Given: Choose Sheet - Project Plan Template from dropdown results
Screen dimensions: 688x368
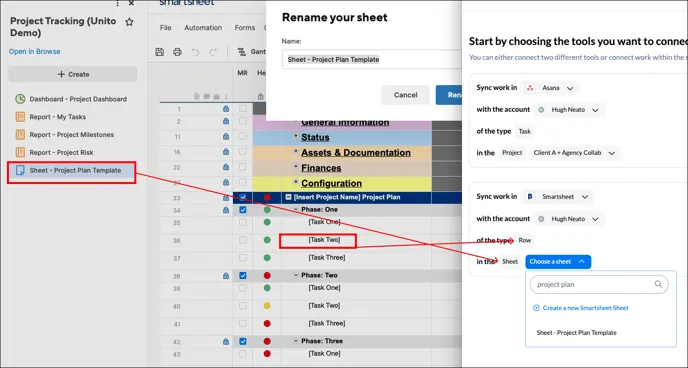Looking at the screenshot, I should point(576,333).
